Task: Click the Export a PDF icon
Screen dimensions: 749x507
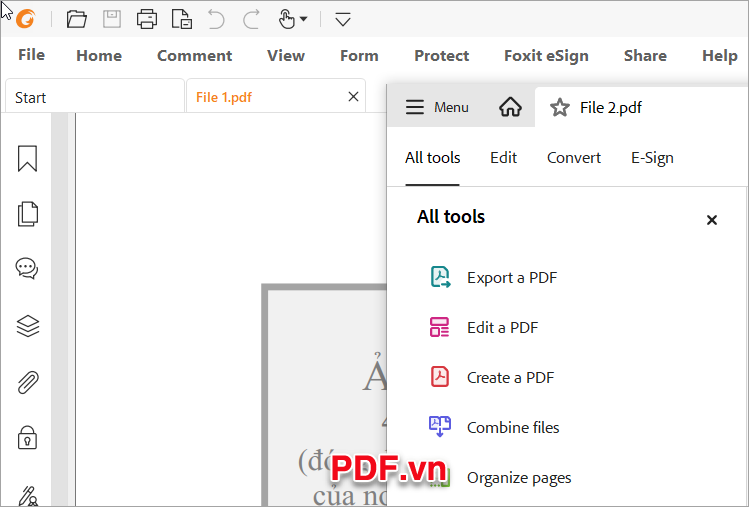Action: click(x=440, y=277)
